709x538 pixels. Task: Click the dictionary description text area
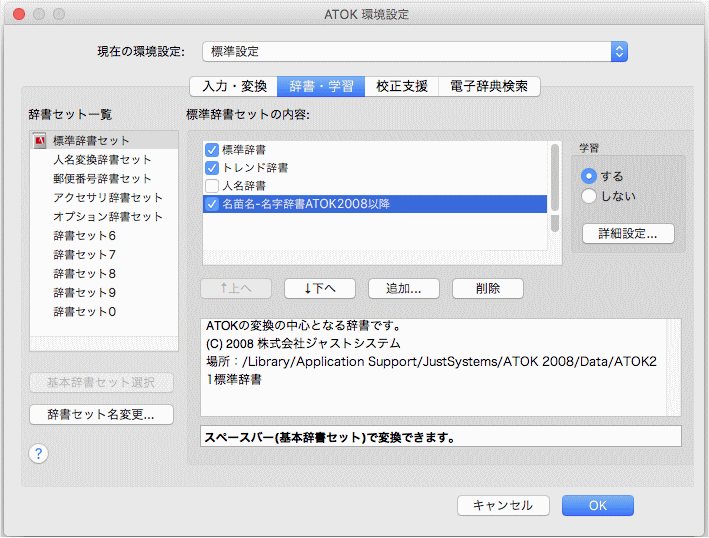[x=440, y=367]
